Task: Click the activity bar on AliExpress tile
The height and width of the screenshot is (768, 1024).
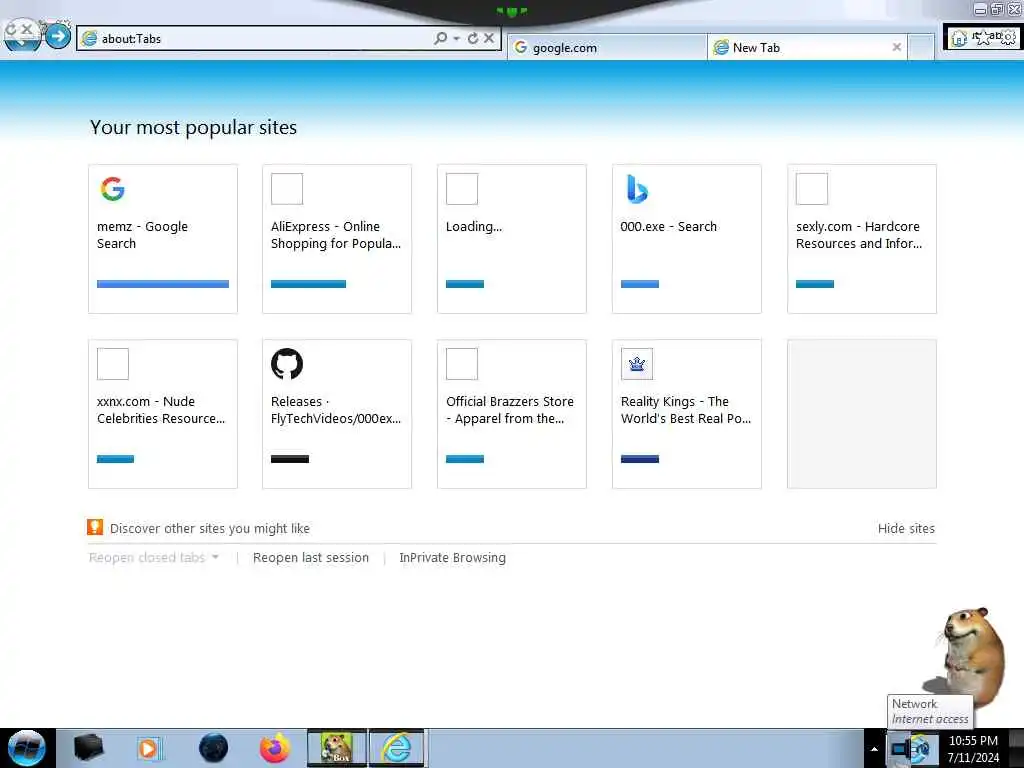Action: [x=308, y=284]
